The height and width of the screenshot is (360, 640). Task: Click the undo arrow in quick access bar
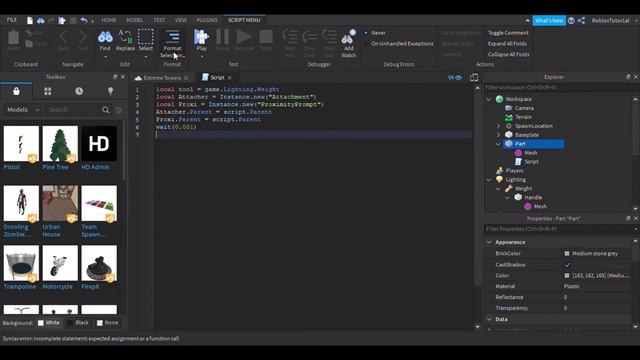(84, 20)
